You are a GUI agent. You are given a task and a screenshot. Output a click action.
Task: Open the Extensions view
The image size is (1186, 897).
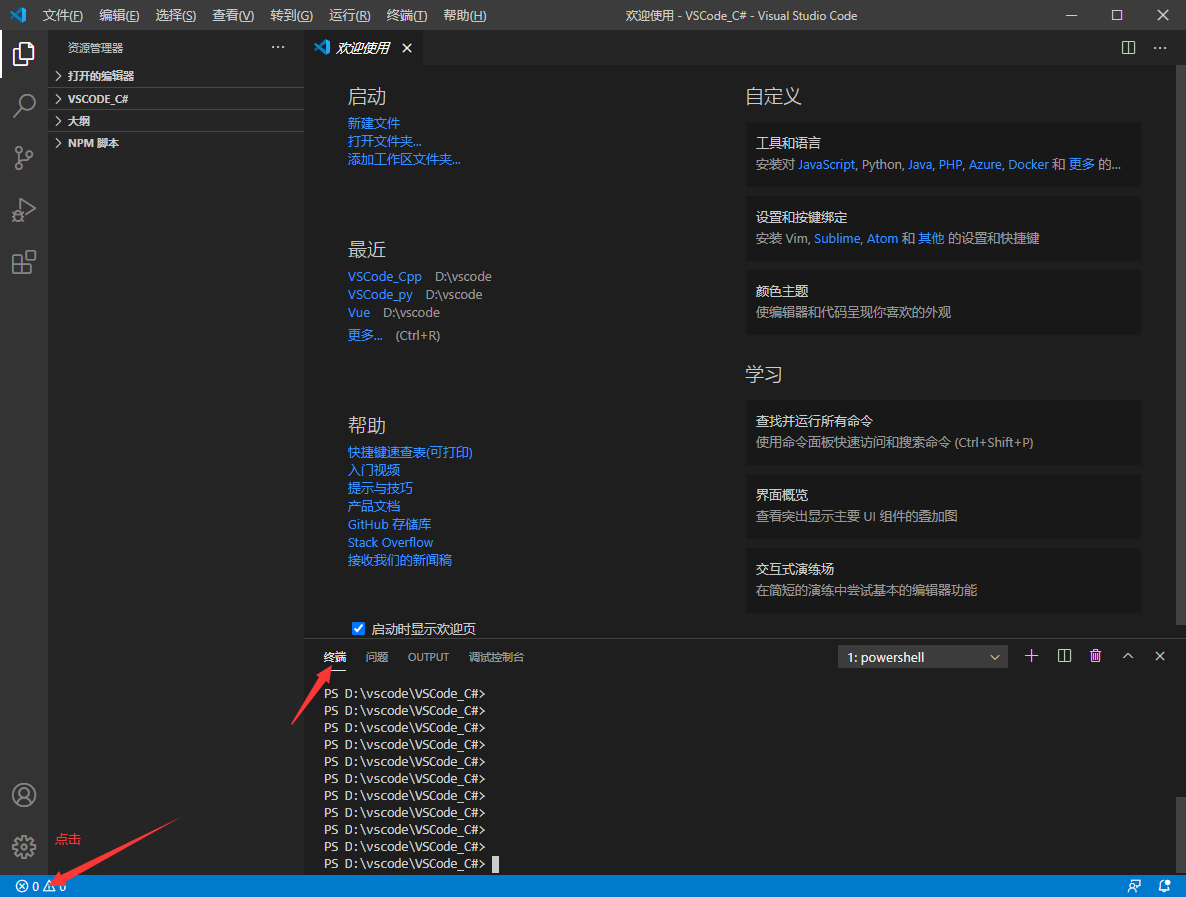pyautogui.click(x=23, y=262)
